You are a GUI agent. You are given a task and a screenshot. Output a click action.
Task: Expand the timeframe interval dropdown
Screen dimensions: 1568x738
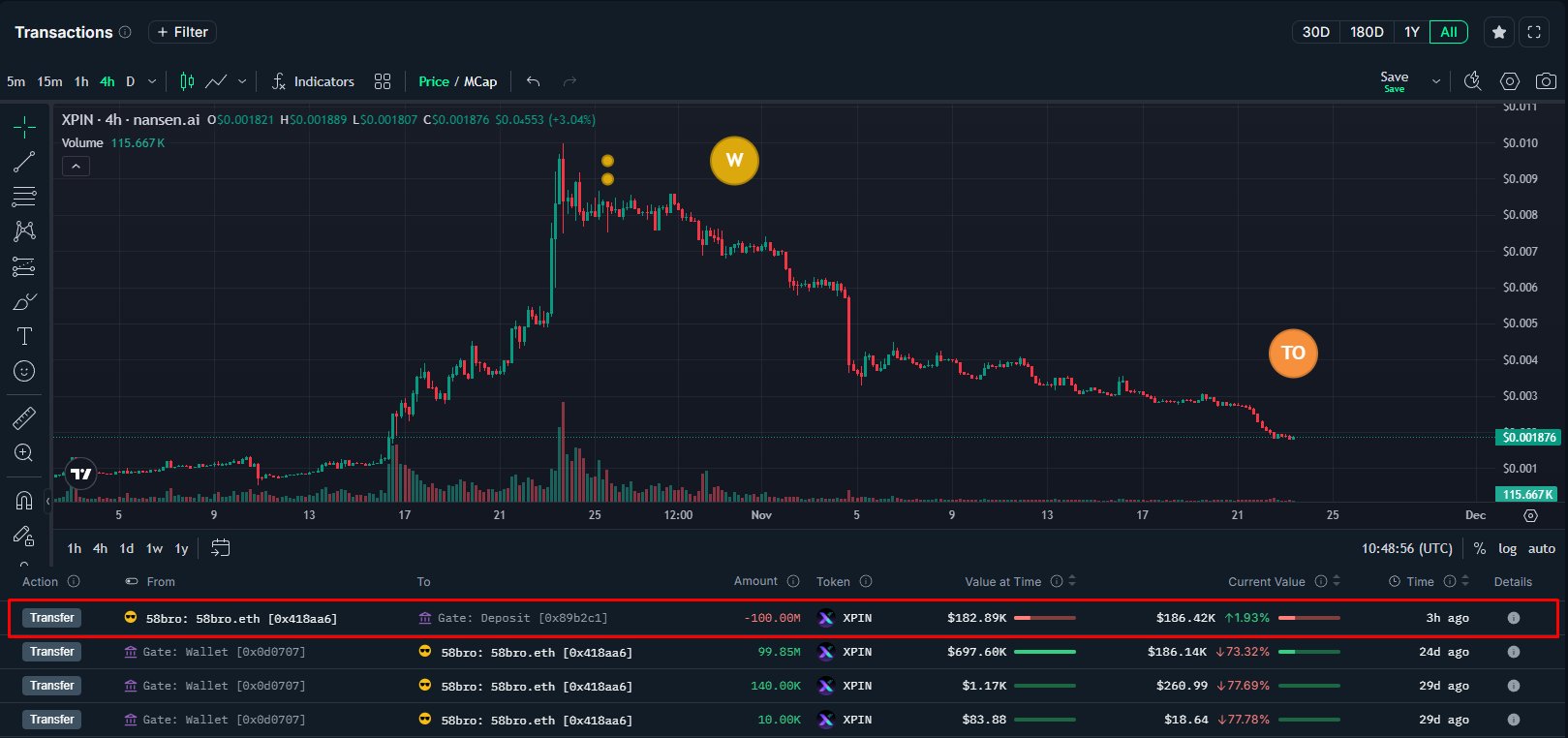(152, 81)
